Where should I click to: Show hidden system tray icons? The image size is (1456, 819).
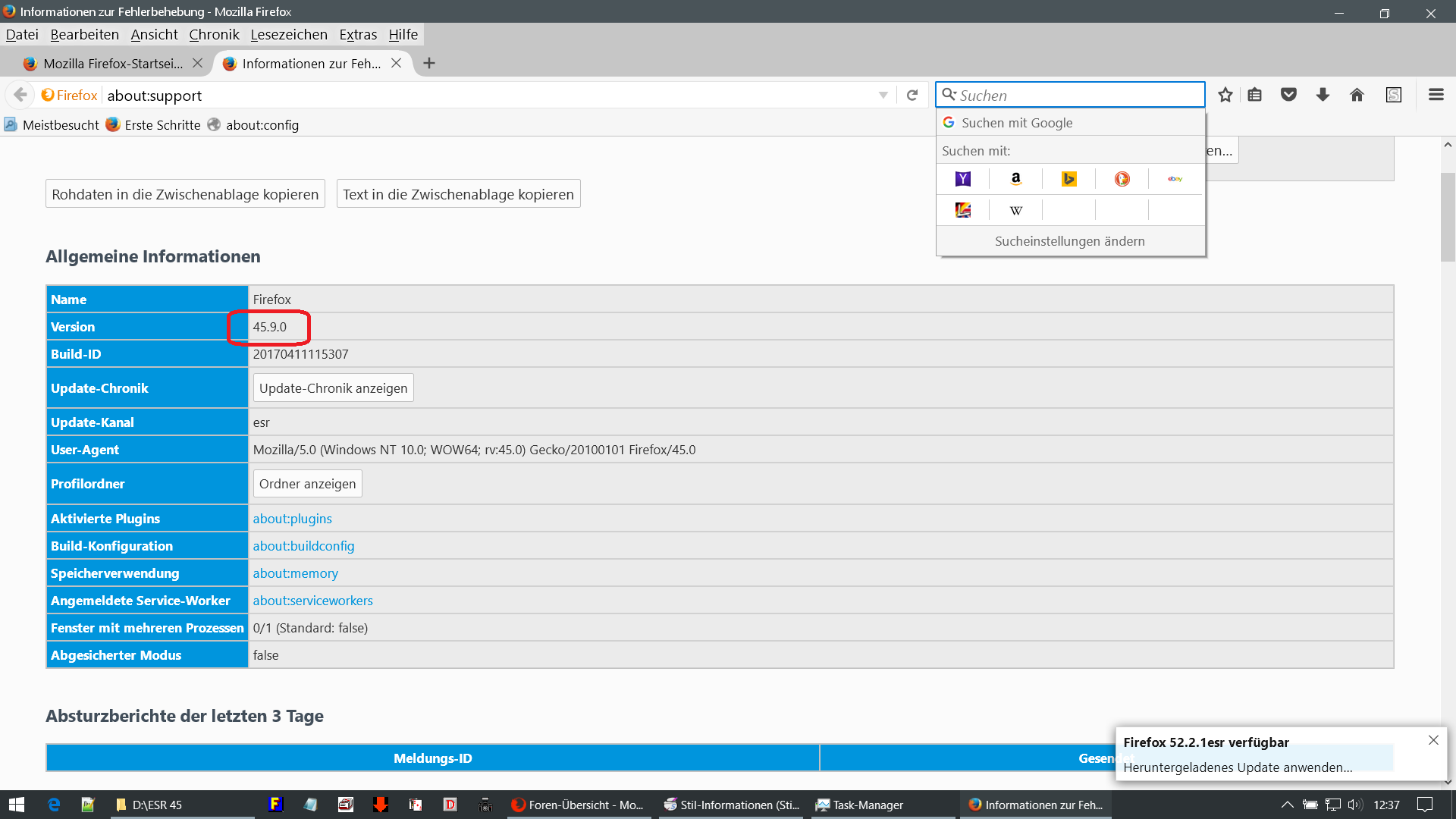click(1287, 805)
